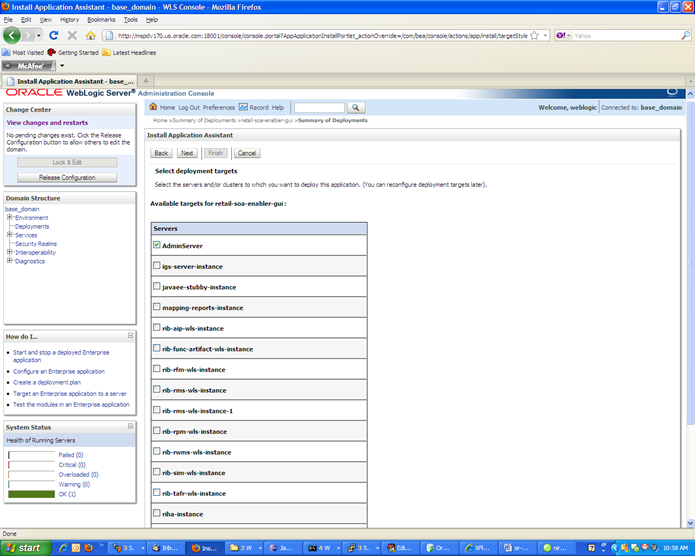Open the History menu
Viewport: 696px width, 557px height.
69,20
